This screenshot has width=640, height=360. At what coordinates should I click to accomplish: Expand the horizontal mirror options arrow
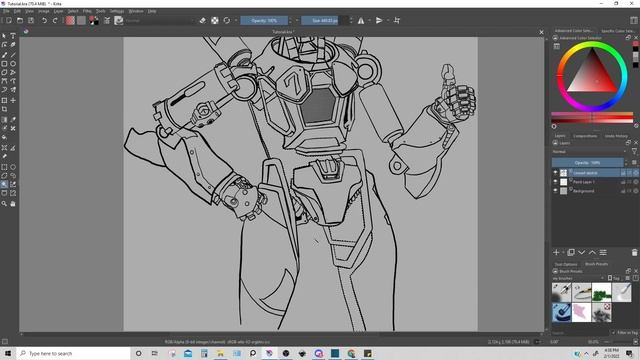click(x=369, y=20)
